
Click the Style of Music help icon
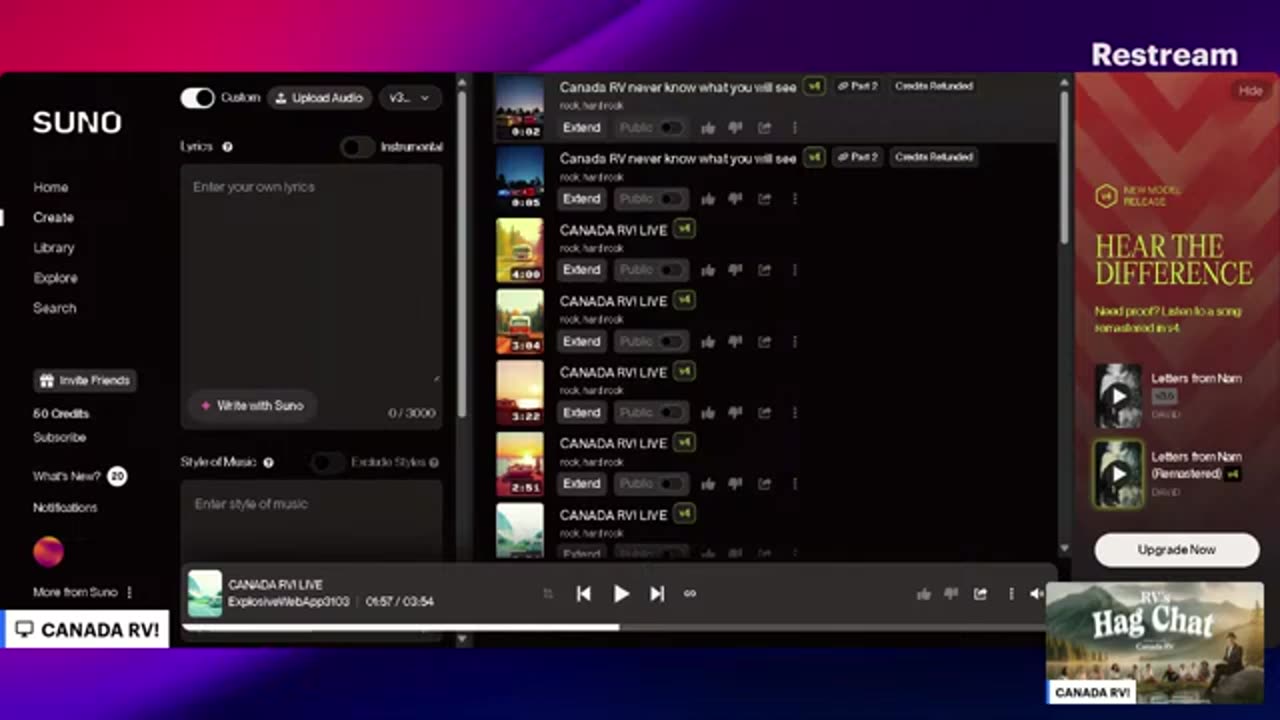[x=268, y=463]
